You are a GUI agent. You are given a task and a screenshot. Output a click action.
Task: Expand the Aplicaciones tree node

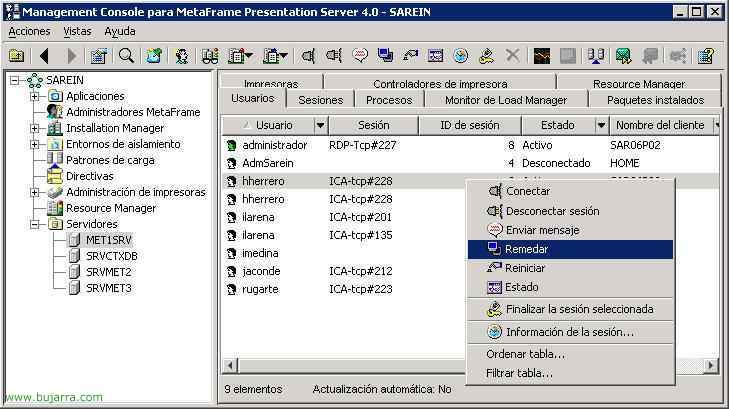click(x=35, y=96)
